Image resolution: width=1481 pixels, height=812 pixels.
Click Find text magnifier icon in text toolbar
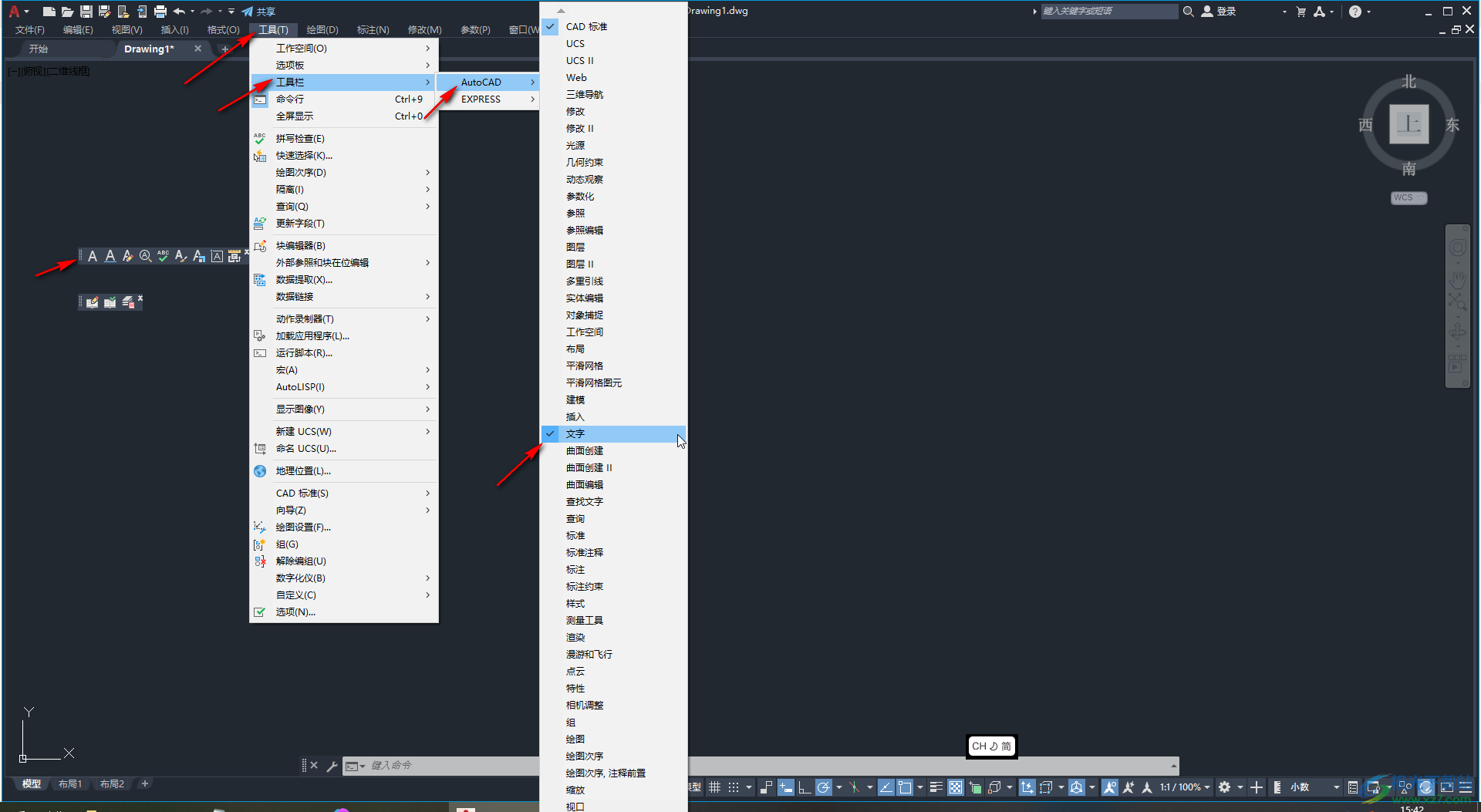(145, 256)
